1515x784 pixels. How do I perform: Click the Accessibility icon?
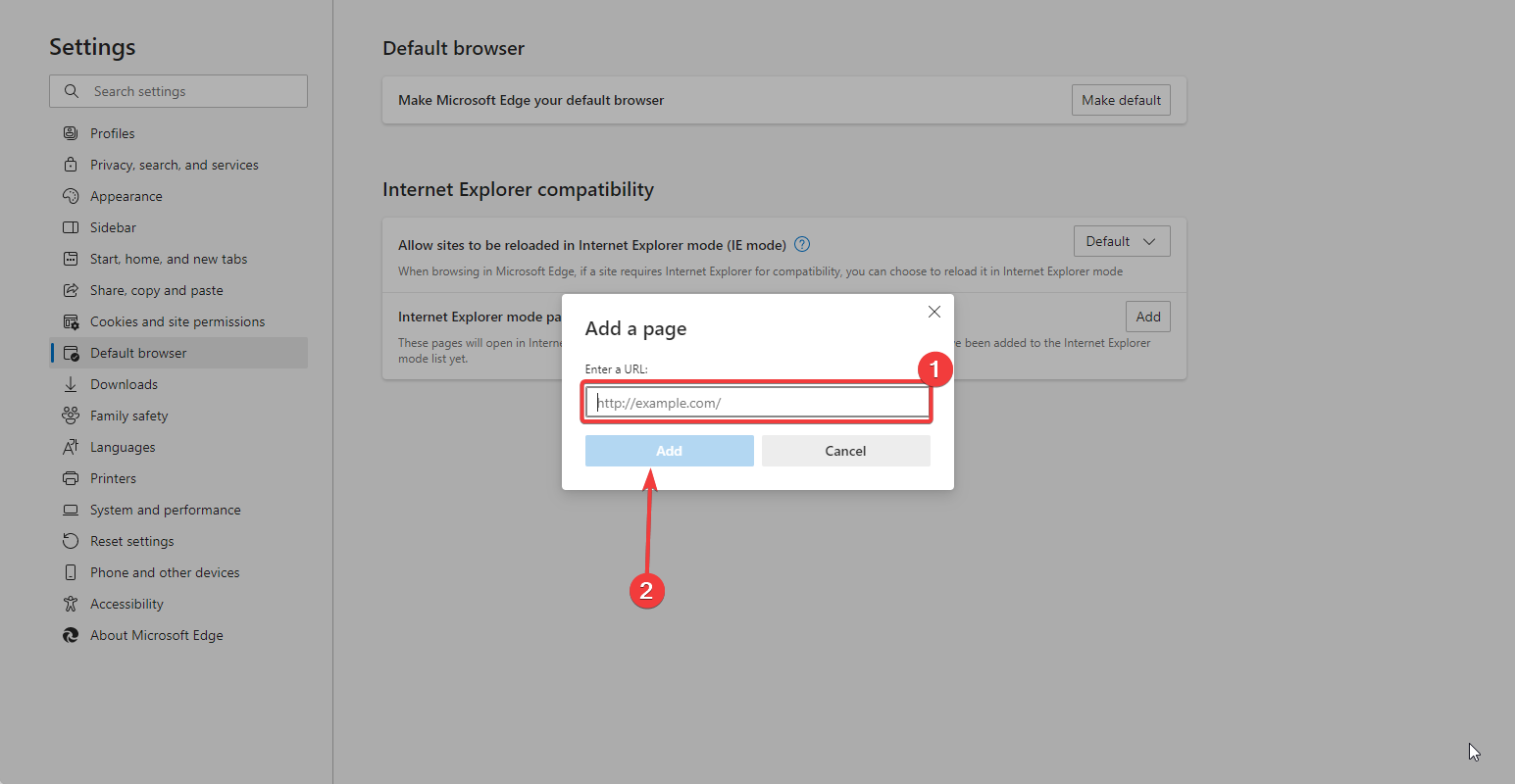pos(71,604)
